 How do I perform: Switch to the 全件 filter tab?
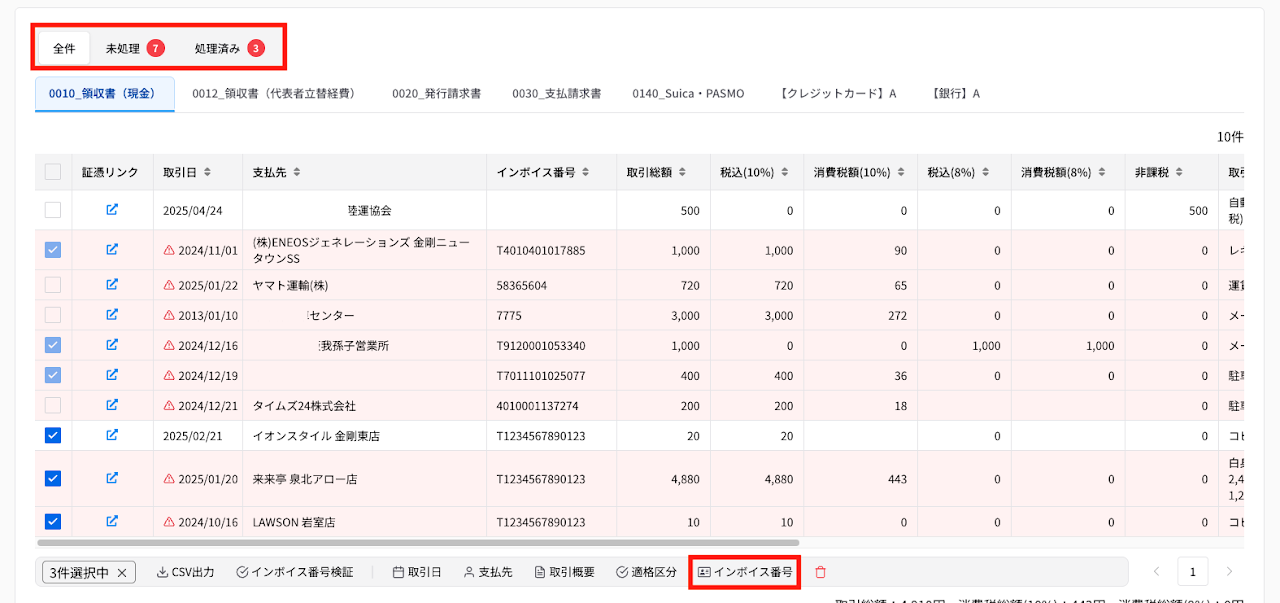64,48
